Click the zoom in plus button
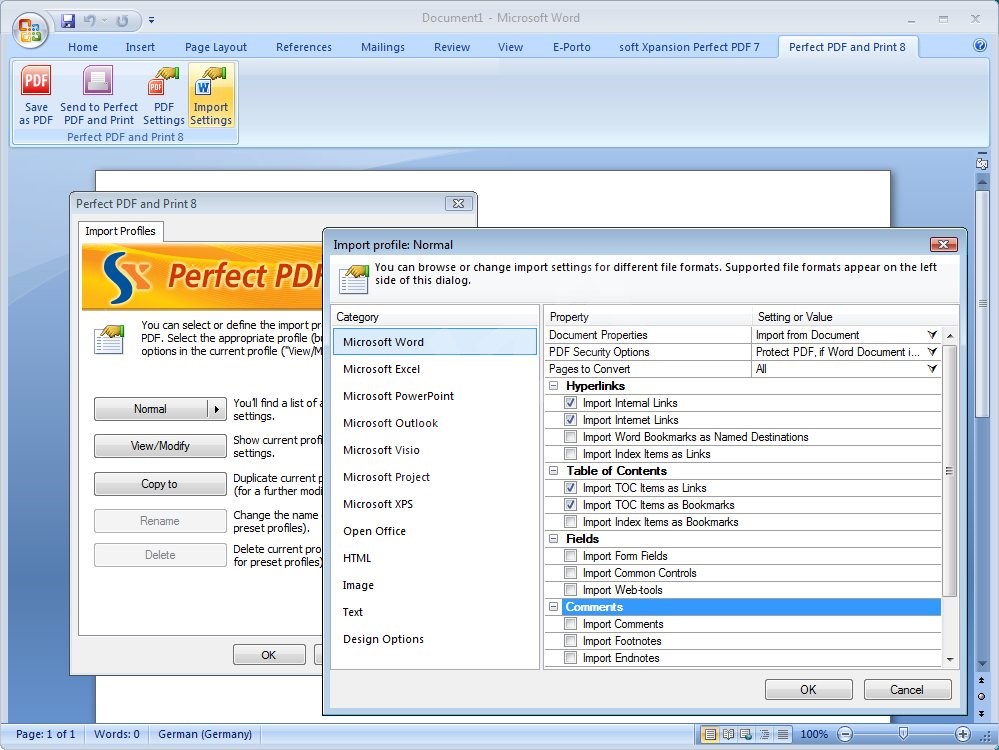Image resolution: width=999 pixels, height=750 pixels. click(963, 734)
